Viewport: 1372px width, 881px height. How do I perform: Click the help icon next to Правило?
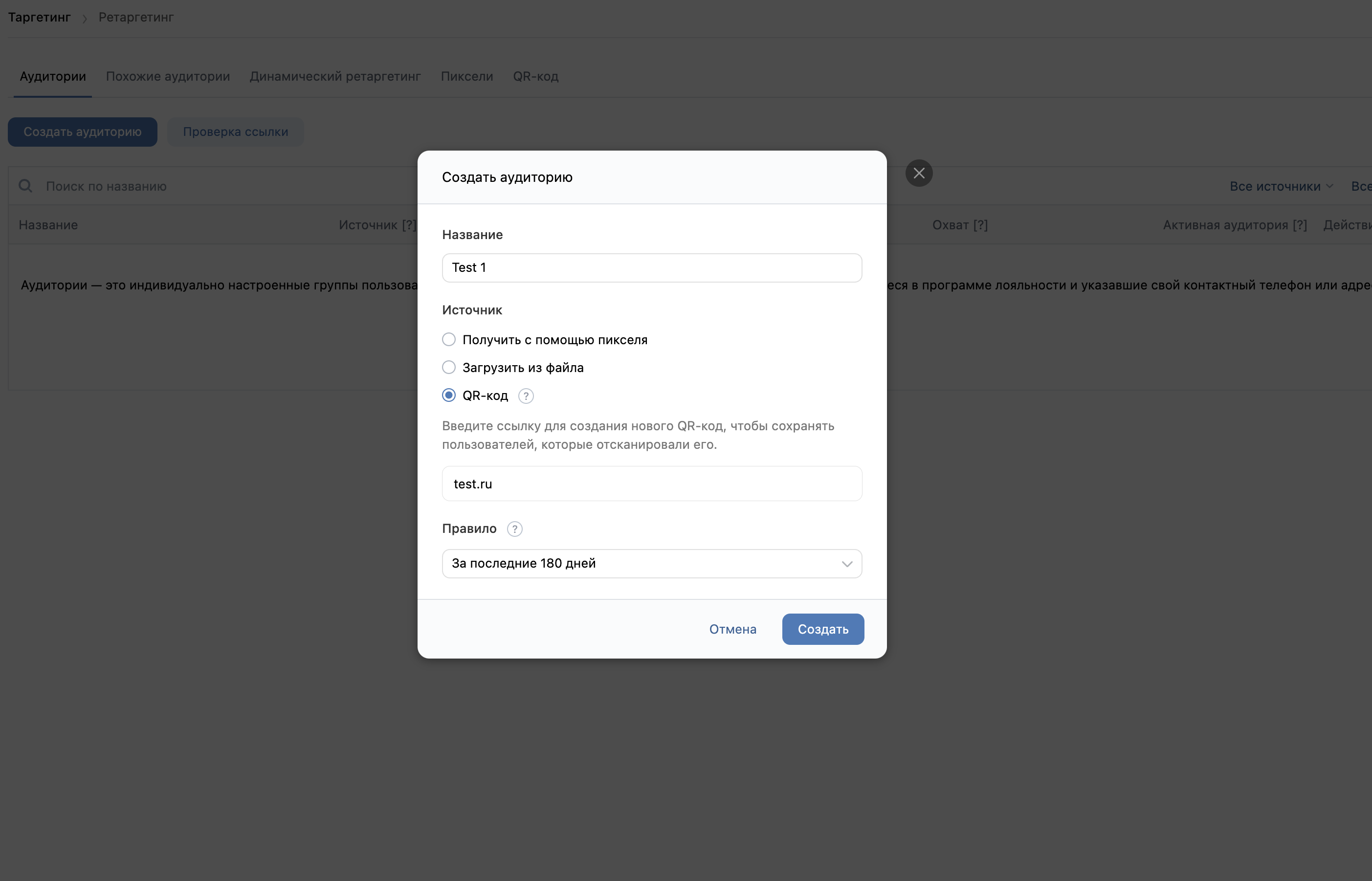click(514, 529)
